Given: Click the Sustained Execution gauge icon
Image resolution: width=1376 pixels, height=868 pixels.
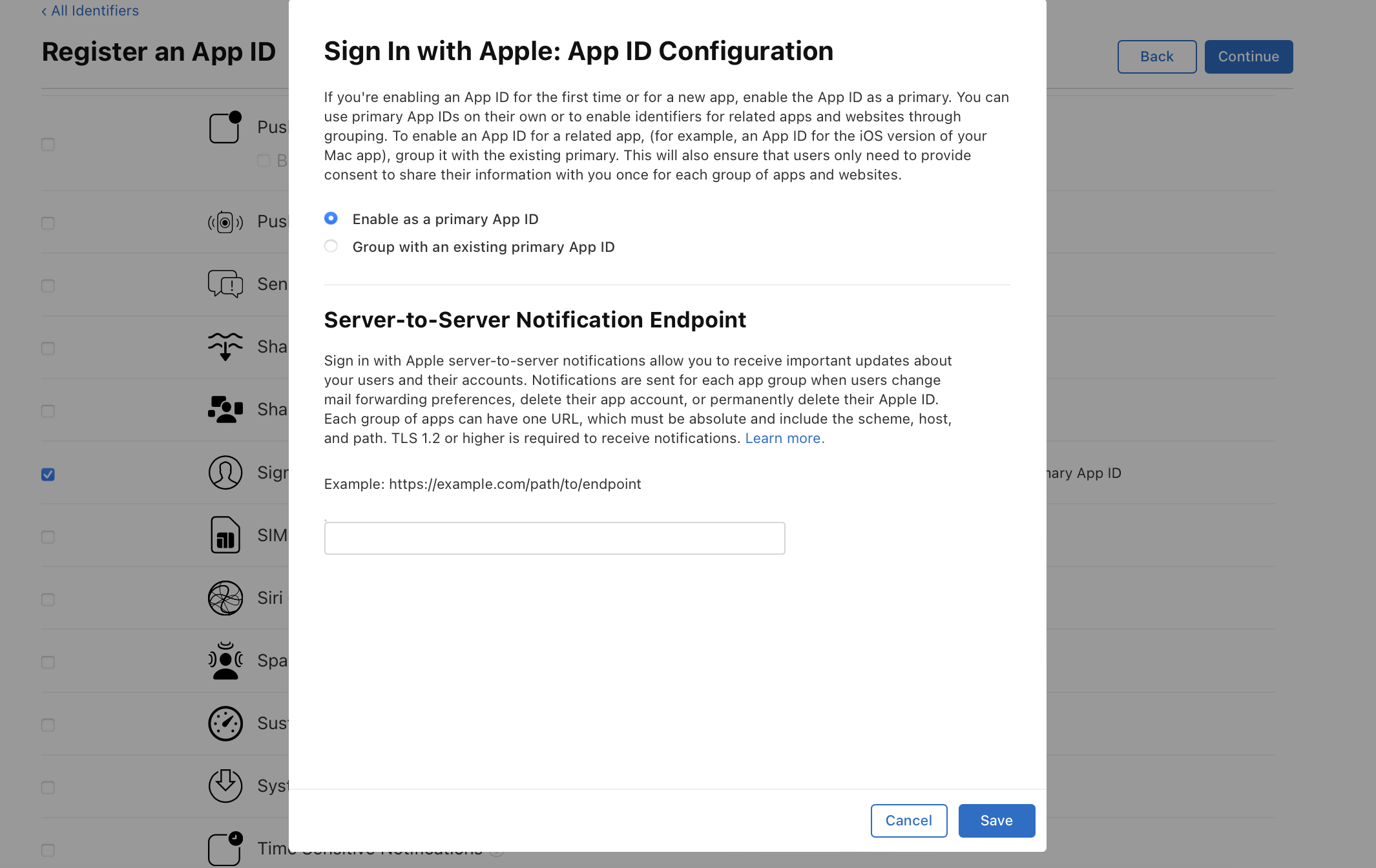Looking at the screenshot, I should pyautogui.click(x=225, y=723).
